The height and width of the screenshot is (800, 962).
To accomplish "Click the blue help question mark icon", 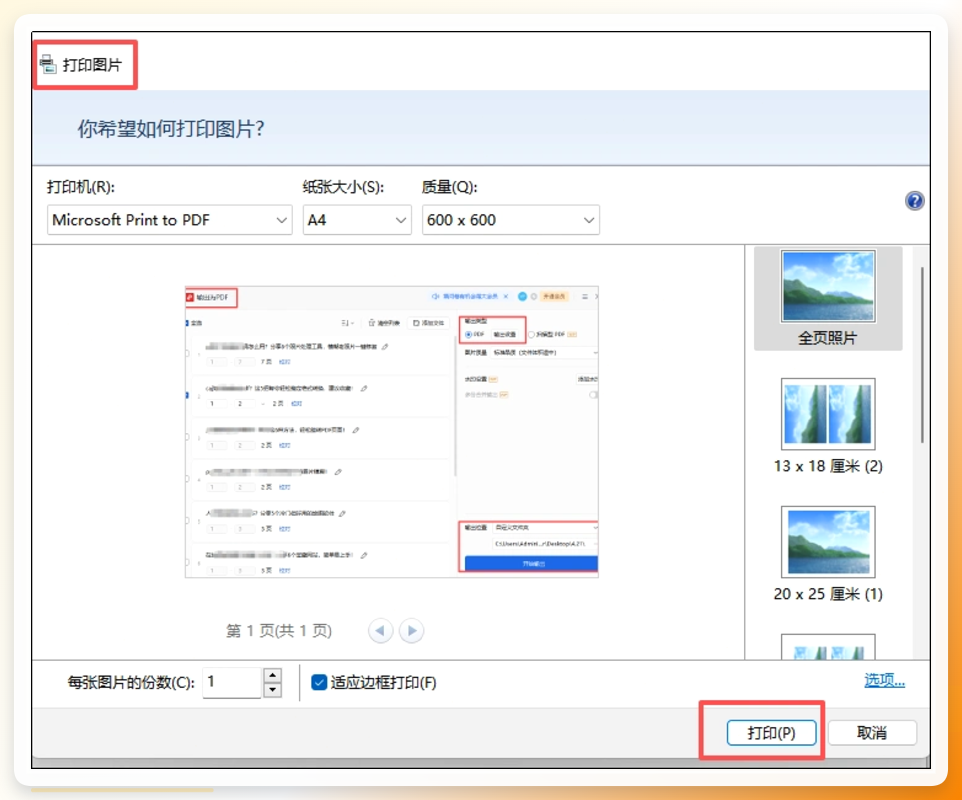I will (x=914, y=201).
